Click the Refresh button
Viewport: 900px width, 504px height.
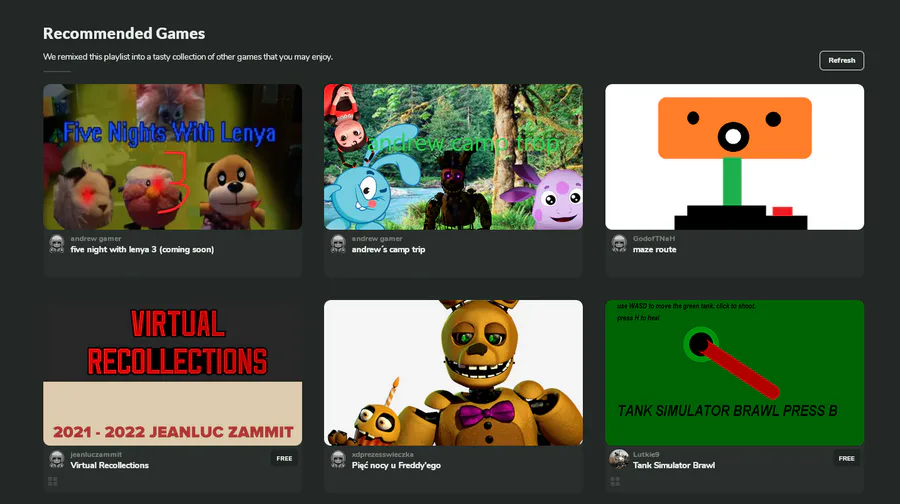tap(841, 60)
